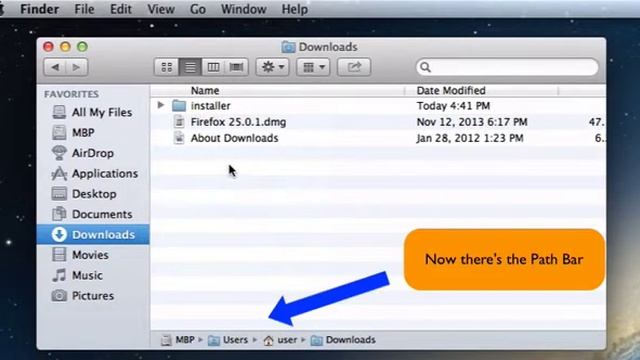Click the MBP computer sidebar icon

click(59, 132)
